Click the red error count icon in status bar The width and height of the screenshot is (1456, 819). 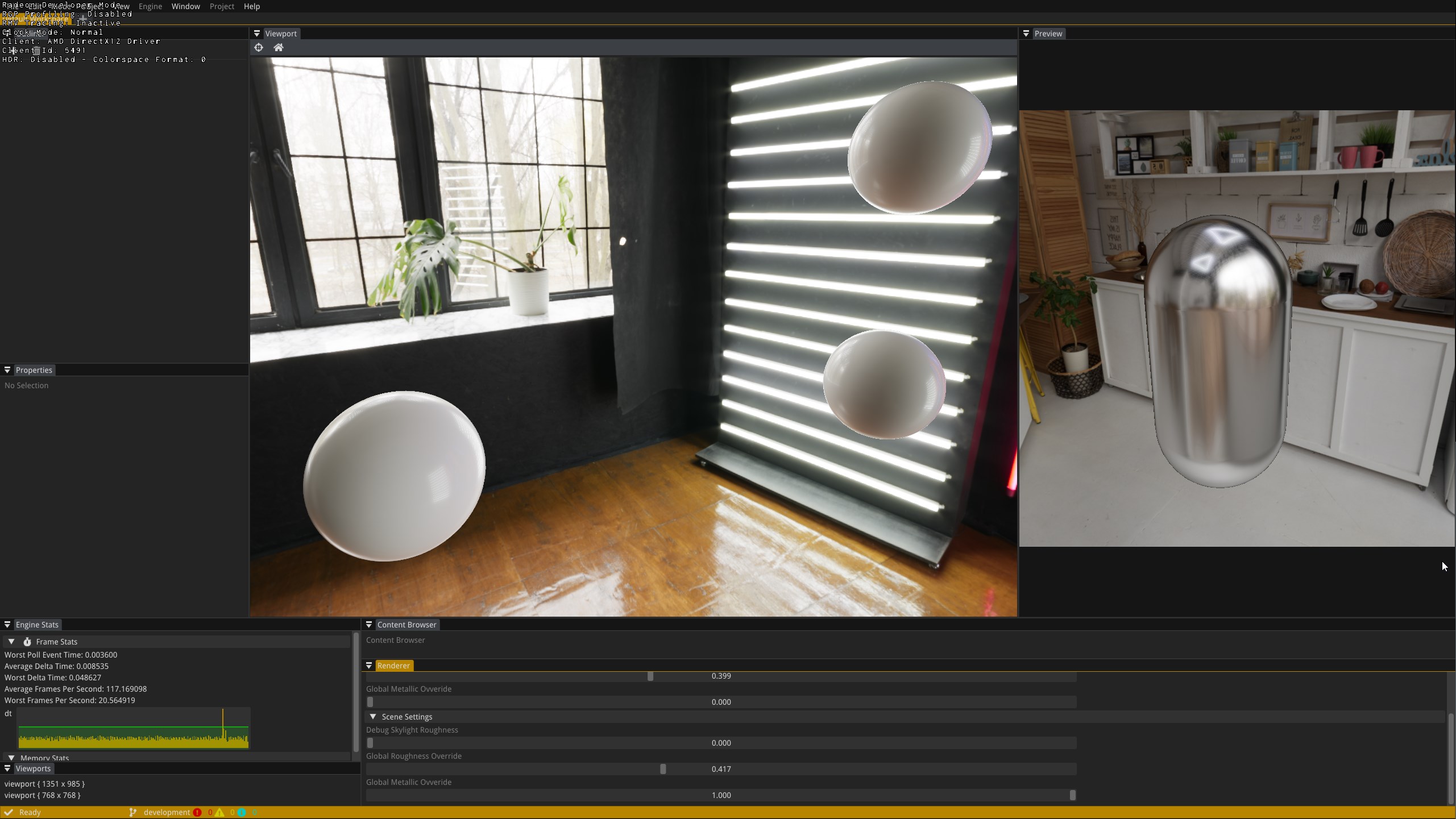(x=197, y=812)
